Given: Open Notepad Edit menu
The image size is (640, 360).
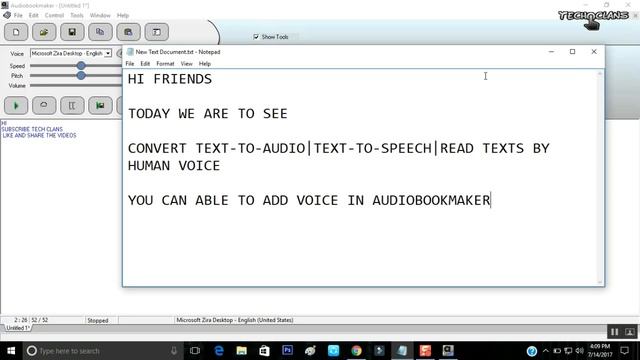Looking at the screenshot, I should 145,64.
